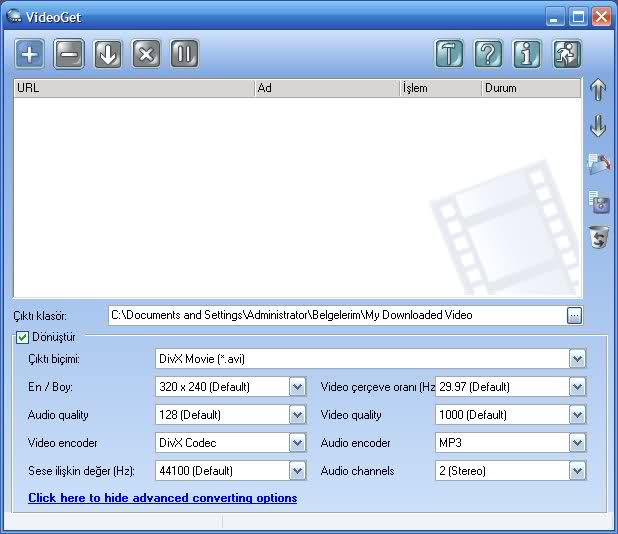Click VideoGet title bar app icon
The height and width of the screenshot is (534, 618).
(14, 17)
